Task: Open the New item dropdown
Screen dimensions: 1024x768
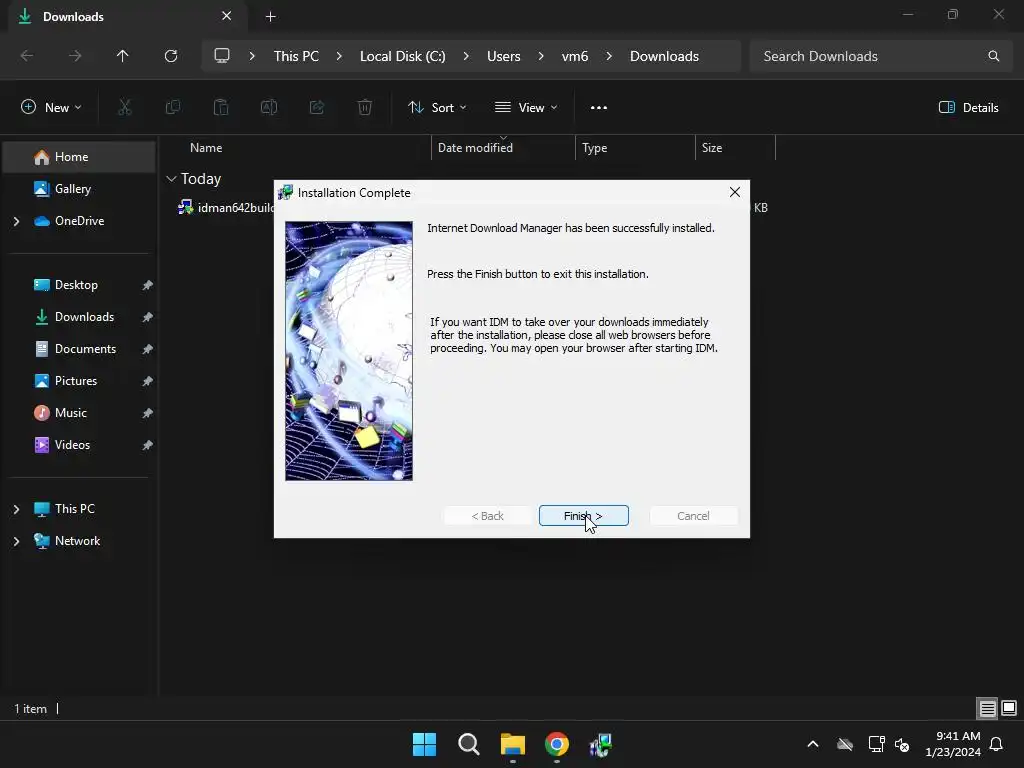Action: (x=51, y=107)
